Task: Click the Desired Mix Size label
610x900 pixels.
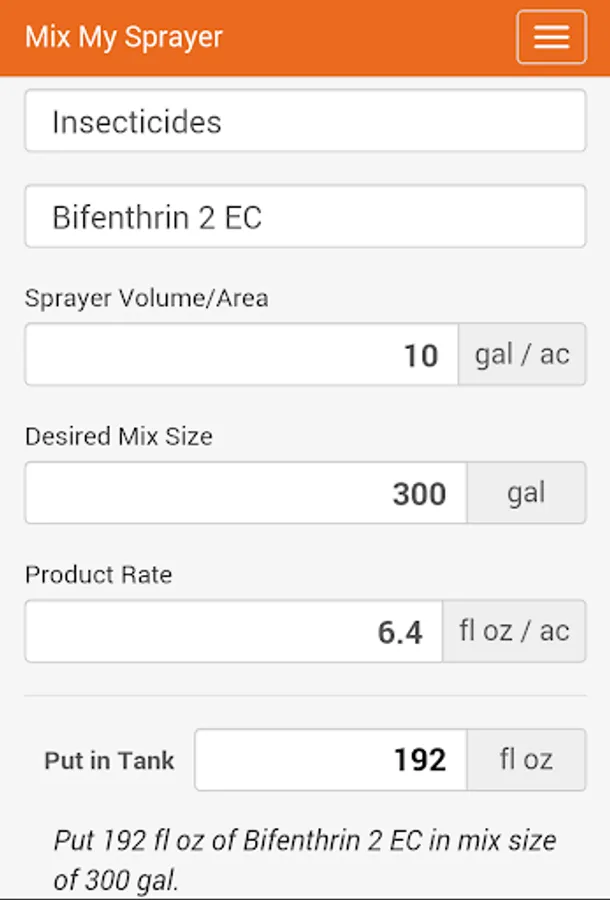Action: coord(119,437)
